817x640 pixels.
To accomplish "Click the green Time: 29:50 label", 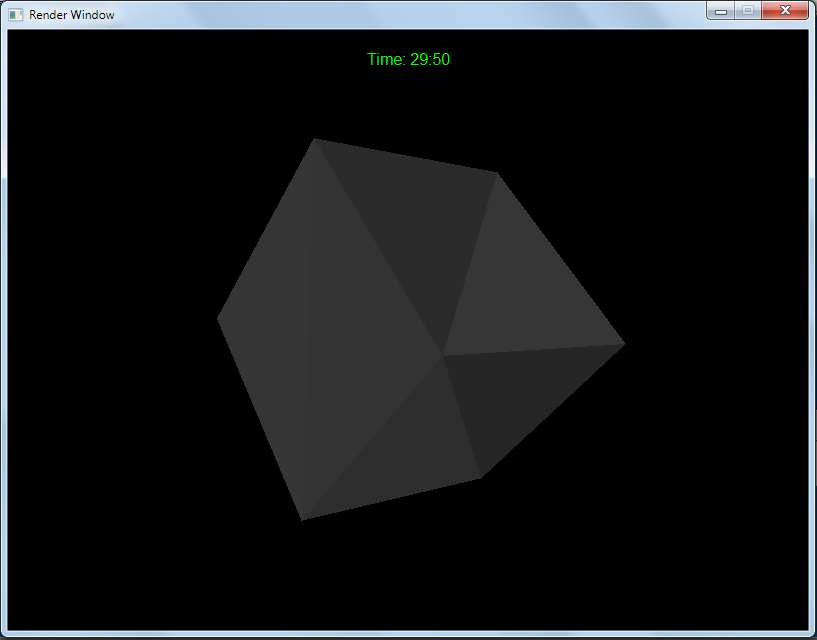I will (x=408, y=60).
